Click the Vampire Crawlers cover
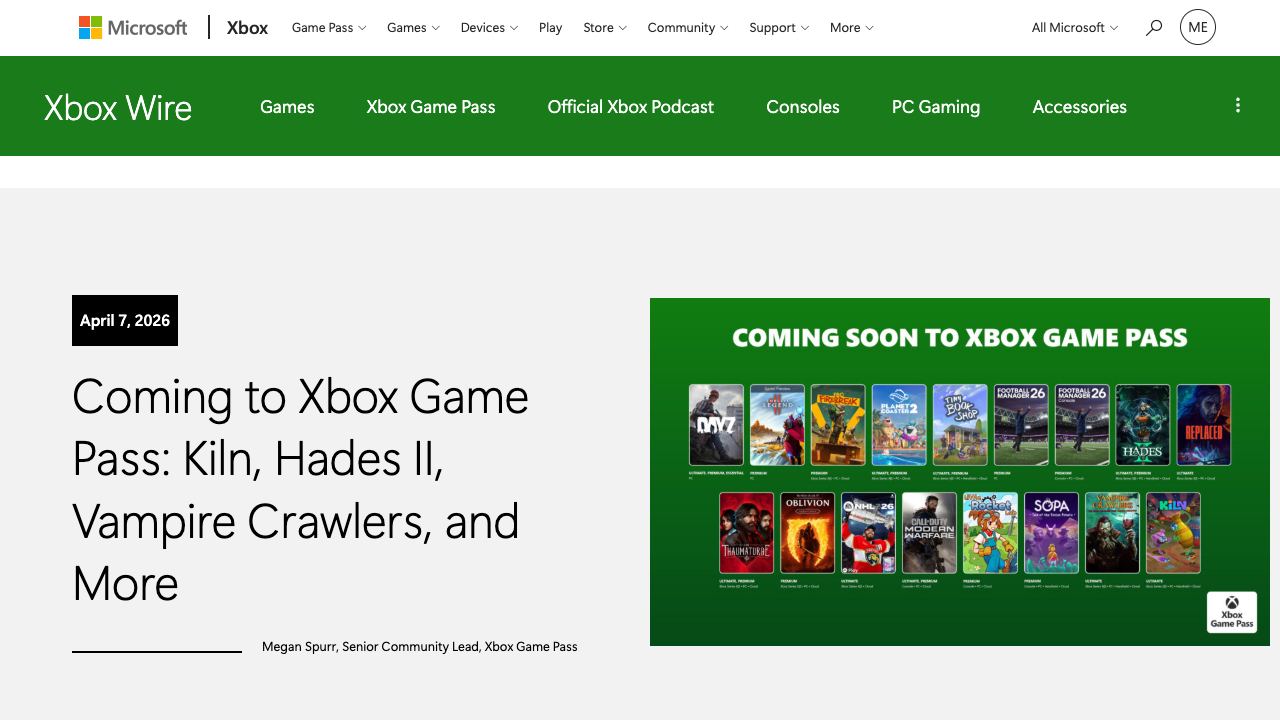The image size is (1280, 720). pyautogui.click(x=1113, y=533)
